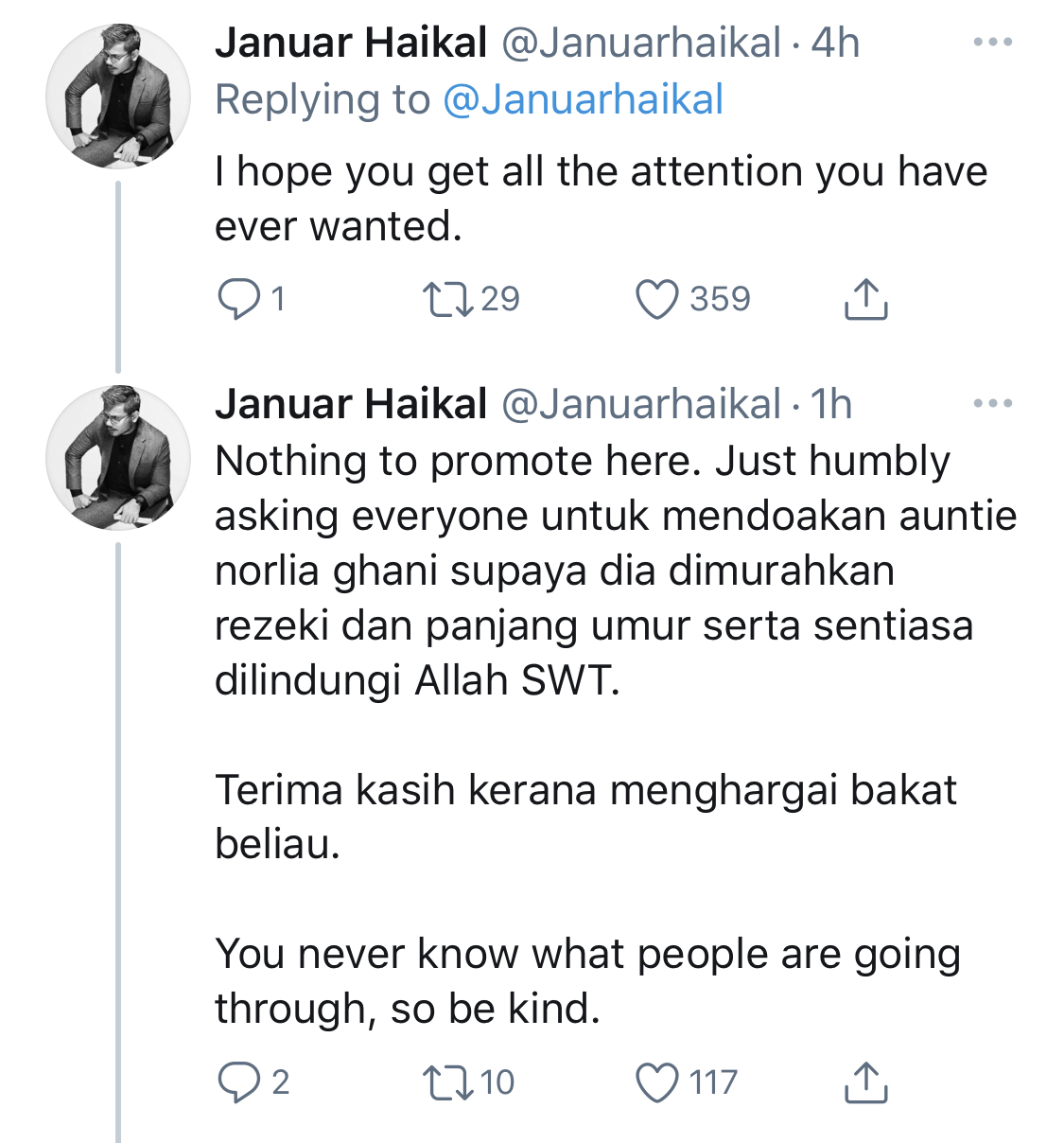Open second tweet's Januar Haikal profile picture
1064x1143 pixels.
point(117,458)
